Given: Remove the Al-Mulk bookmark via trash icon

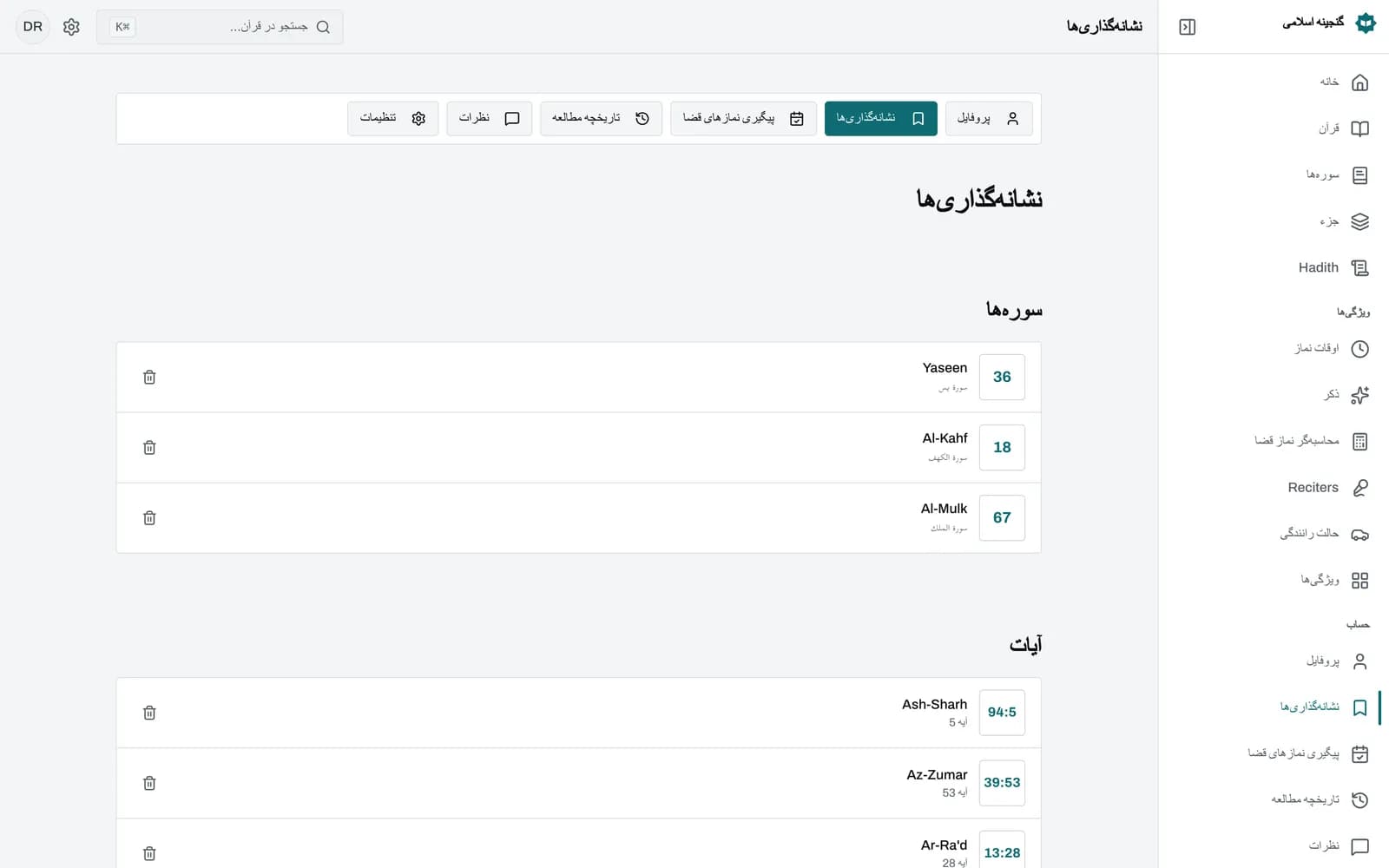Looking at the screenshot, I should click(x=149, y=517).
